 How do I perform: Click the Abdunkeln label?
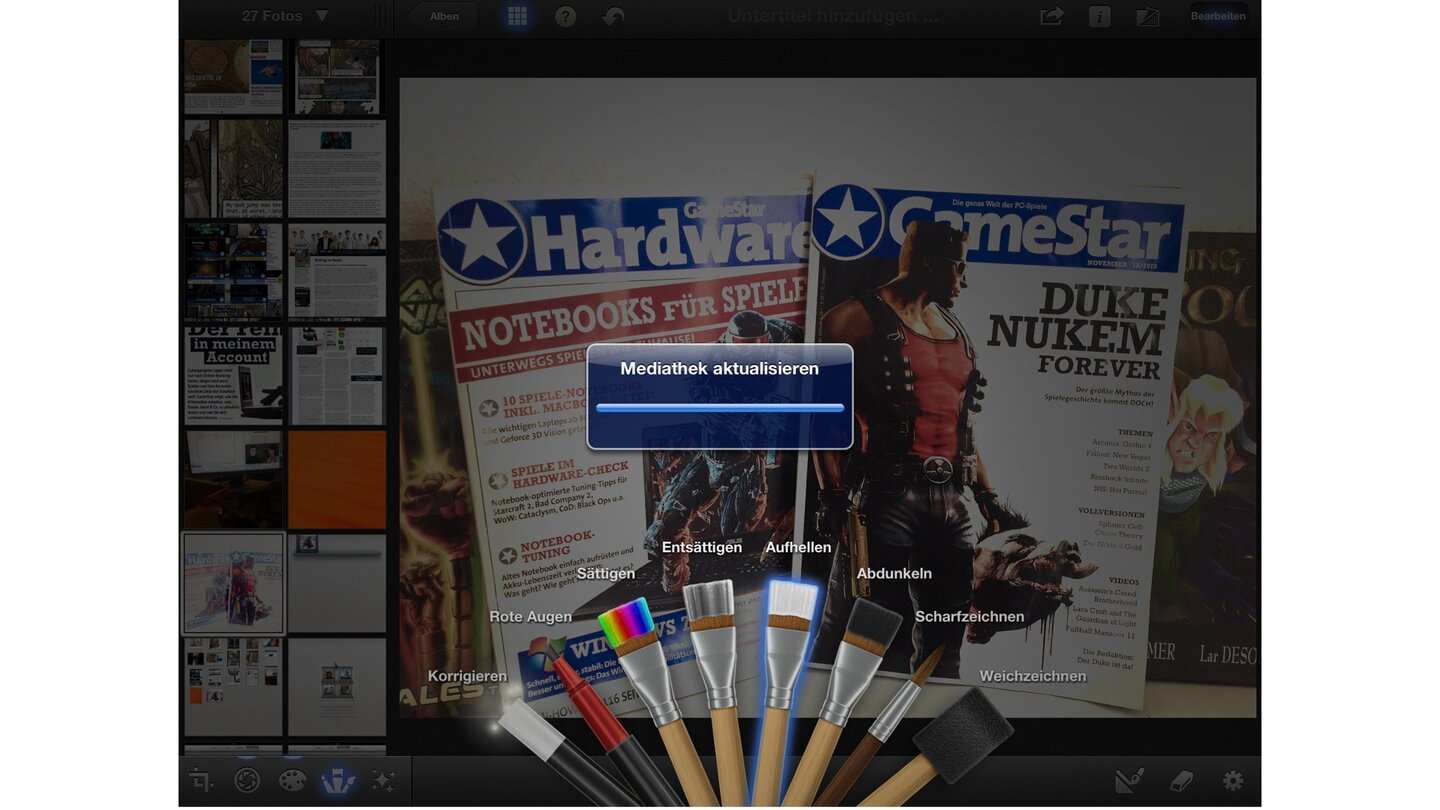tap(894, 574)
